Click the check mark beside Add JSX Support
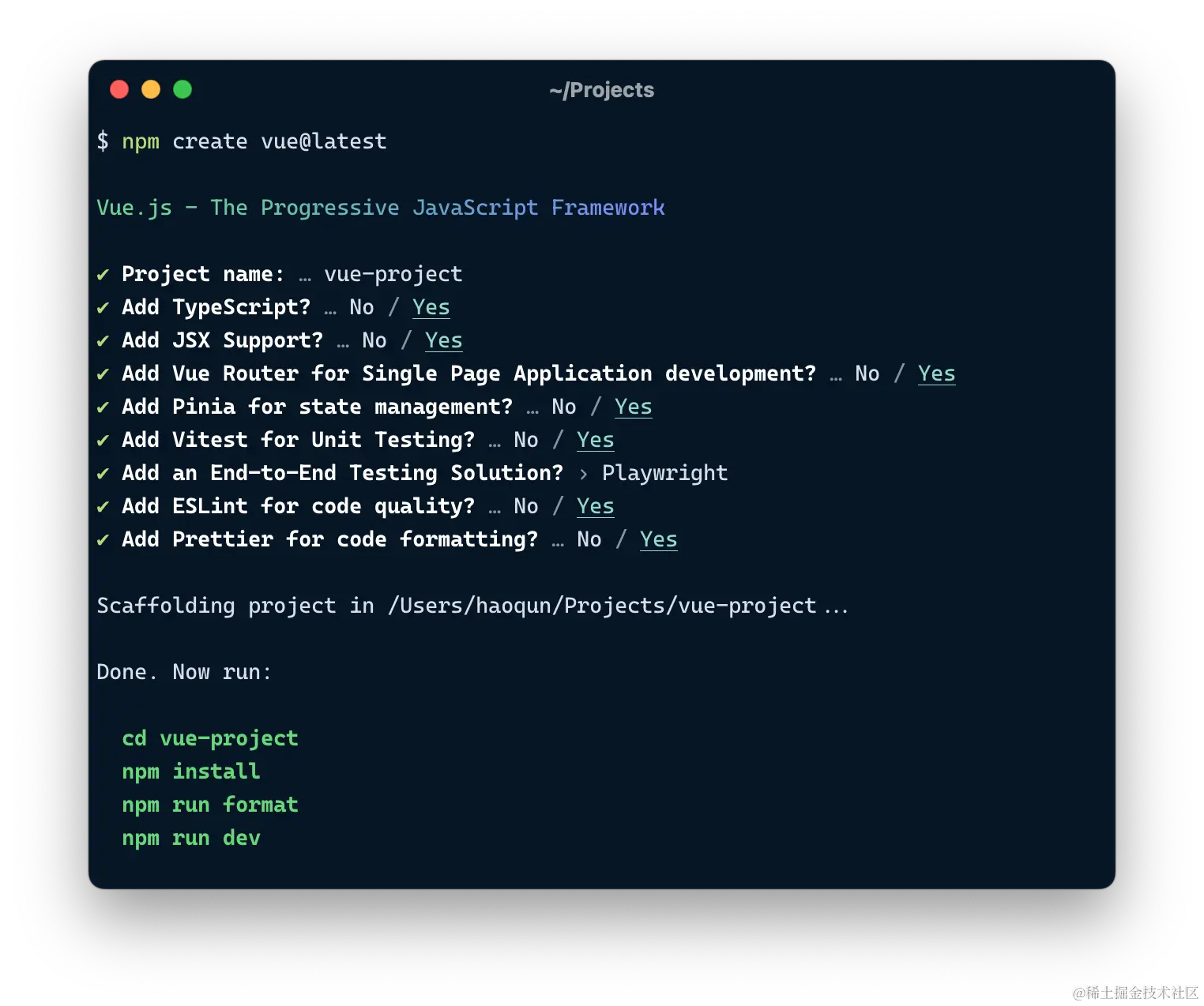Screen dimensions: 1204x1006 [x=103, y=341]
